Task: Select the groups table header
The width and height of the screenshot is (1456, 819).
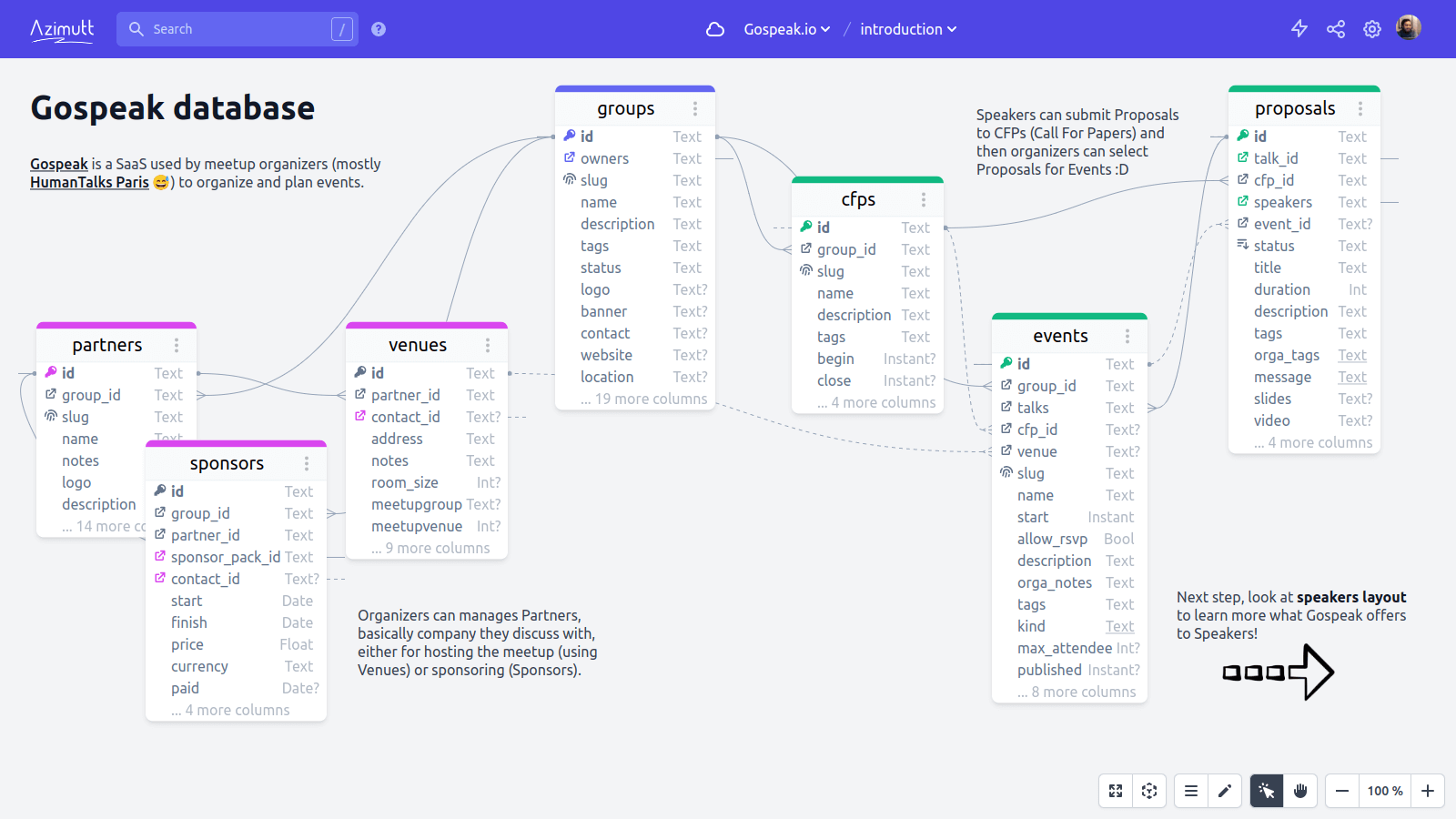Action: tap(635, 108)
